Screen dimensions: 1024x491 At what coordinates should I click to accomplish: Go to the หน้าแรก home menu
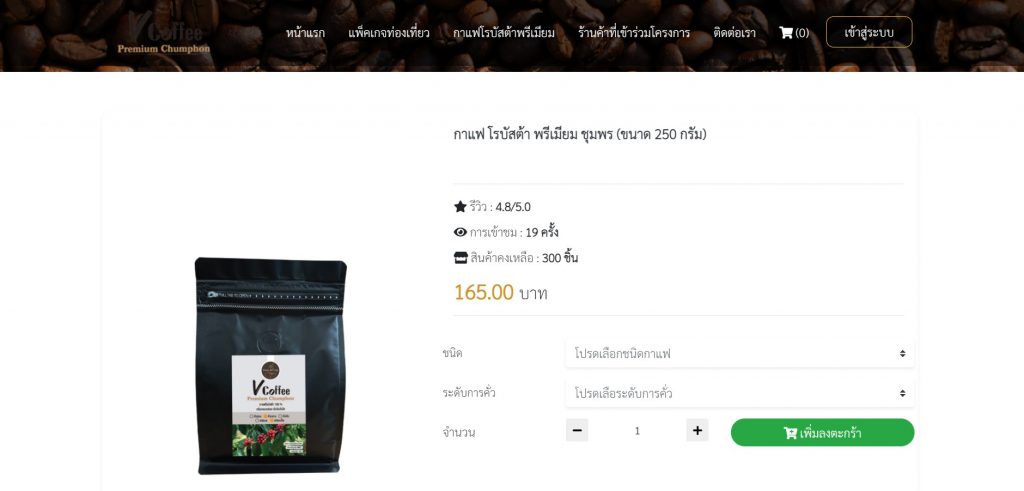[305, 33]
